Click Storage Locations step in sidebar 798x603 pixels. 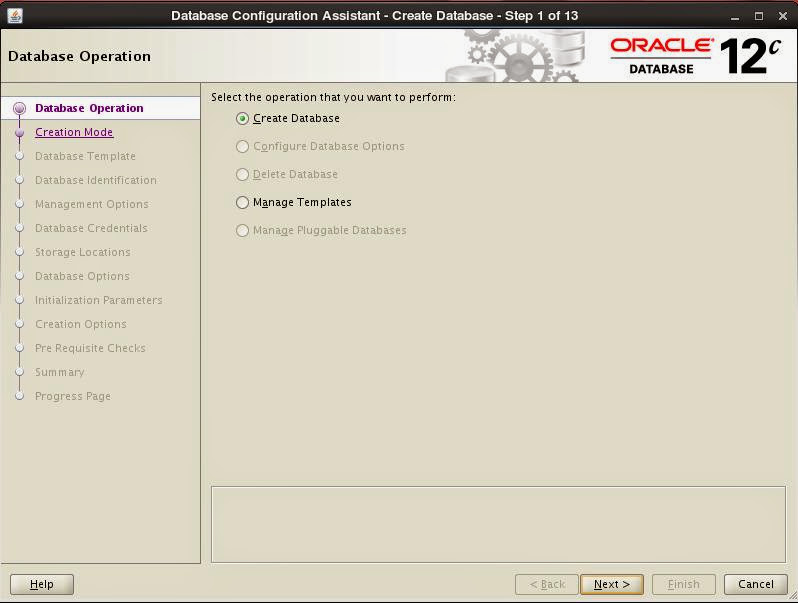pyautogui.click(x=82, y=252)
